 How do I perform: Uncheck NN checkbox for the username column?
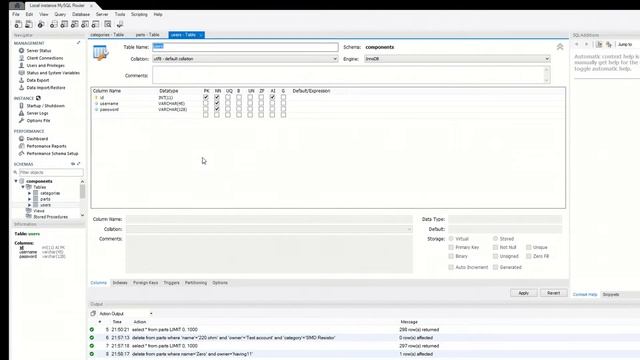click(x=217, y=104)
